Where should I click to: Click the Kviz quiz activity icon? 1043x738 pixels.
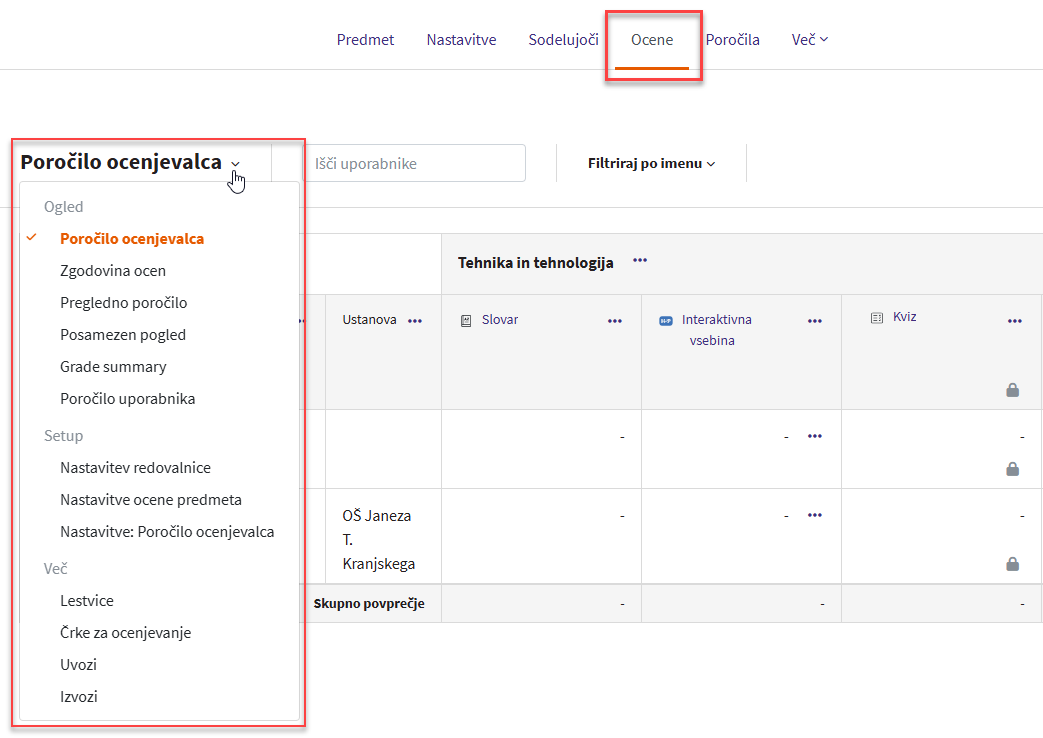(x=877, y=318)
